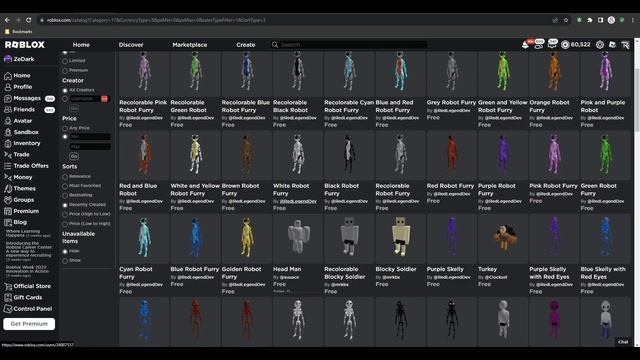Select the Limited filter option
This screenshot has width=640, height=360.
pyautogui.click(x=65, y=61)
